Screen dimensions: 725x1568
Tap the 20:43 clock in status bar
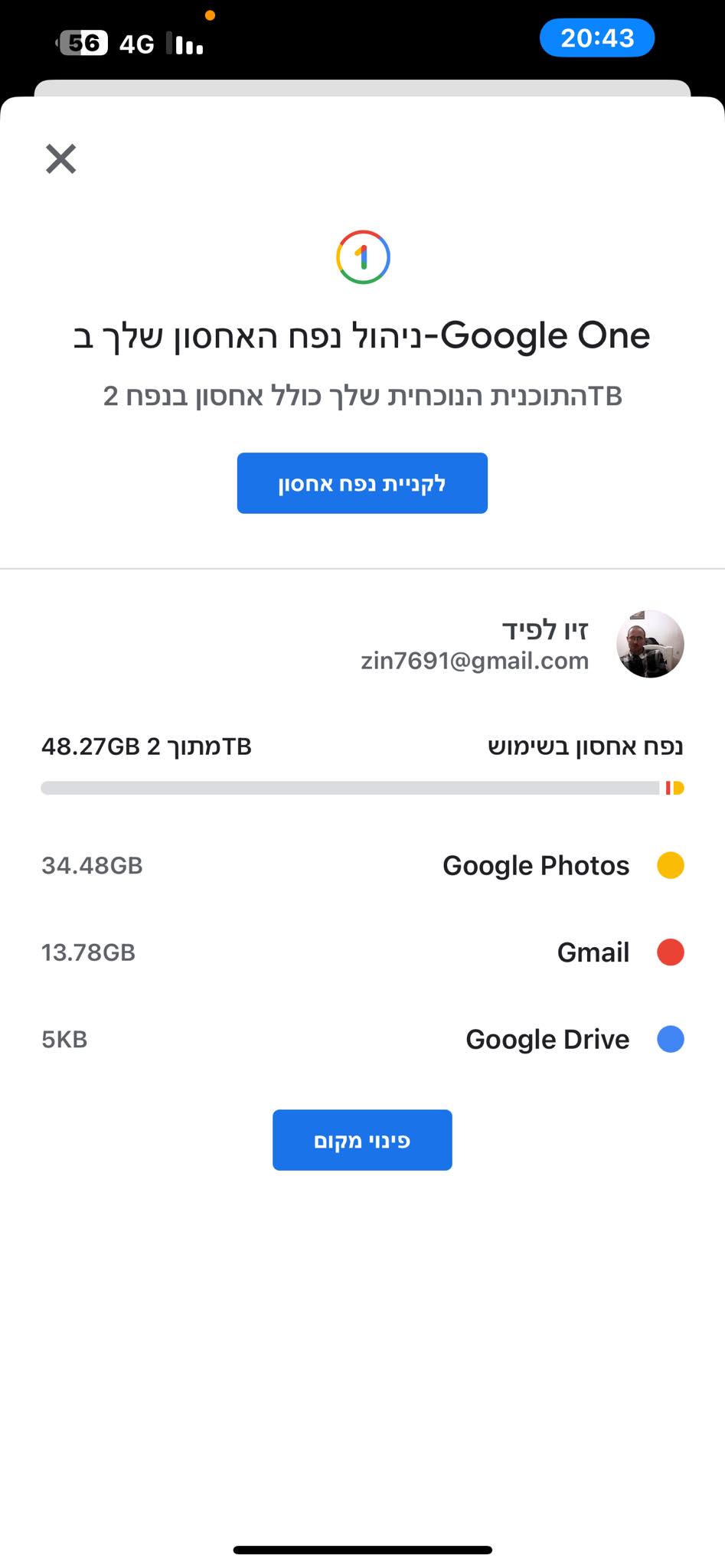tap(597, 38)
